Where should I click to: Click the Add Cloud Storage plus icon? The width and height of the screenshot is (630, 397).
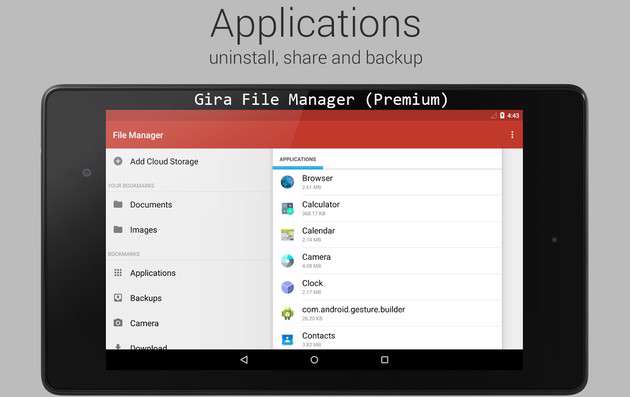click(118, 162)
